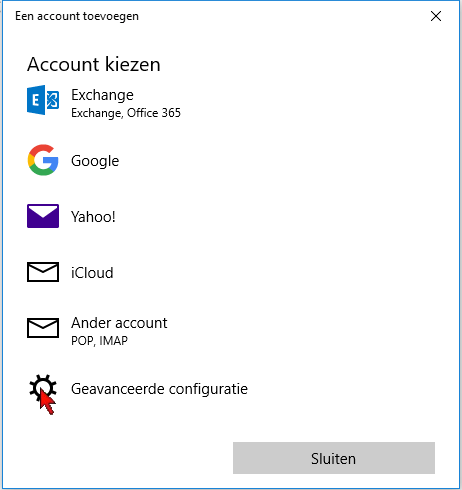Screen dimensions: 462x490
Task: Click the 'POP, IMAP' subtitle text
Action: (99, 341)
